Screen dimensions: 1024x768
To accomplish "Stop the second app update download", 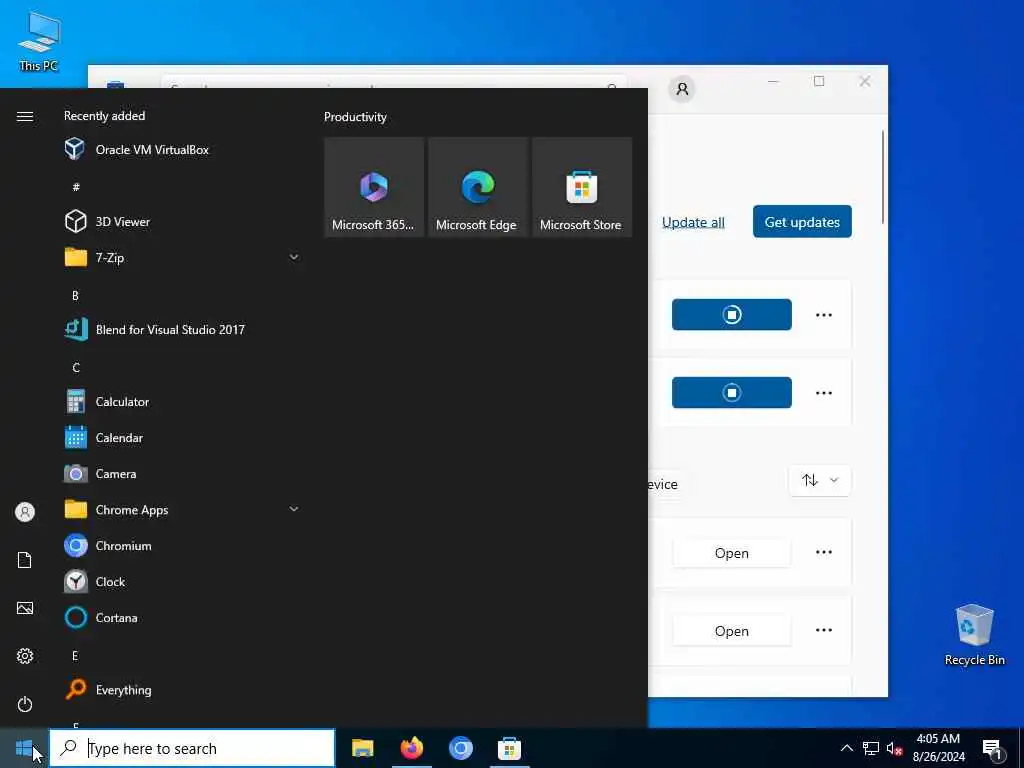I will [x=731, y=392].
